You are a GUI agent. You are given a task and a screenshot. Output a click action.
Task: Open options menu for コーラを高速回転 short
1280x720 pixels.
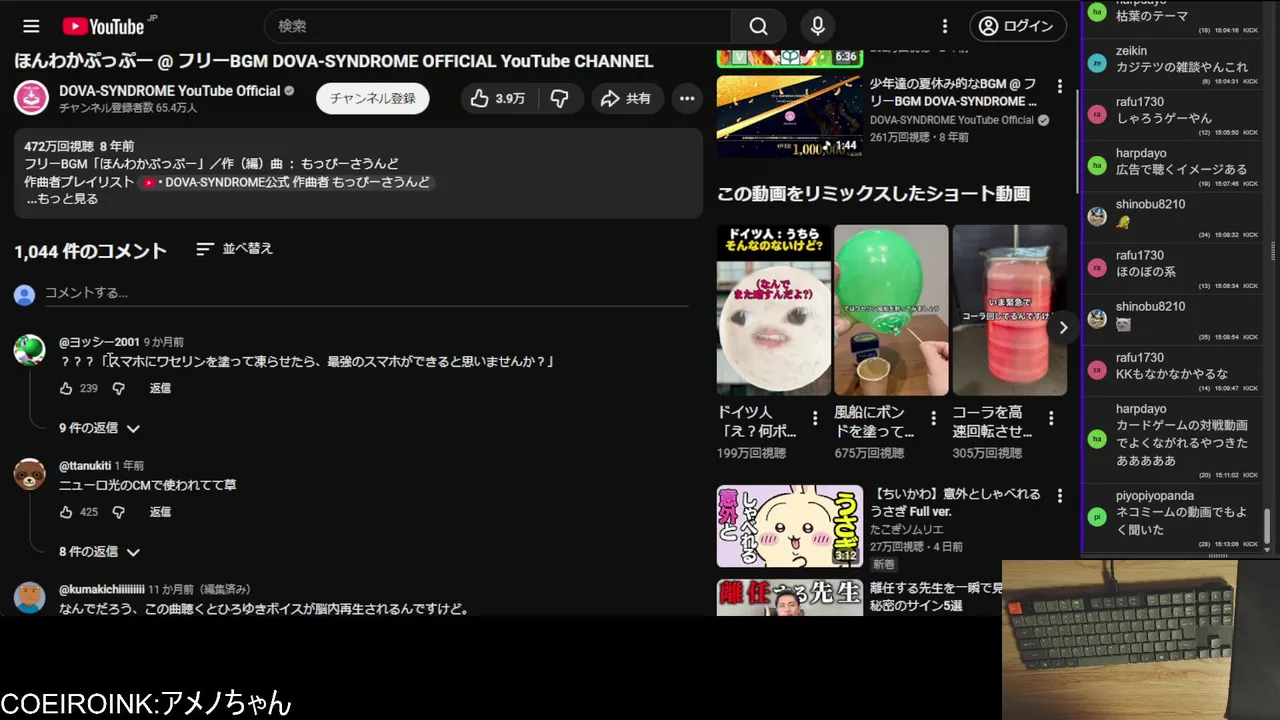(1051, 418)
